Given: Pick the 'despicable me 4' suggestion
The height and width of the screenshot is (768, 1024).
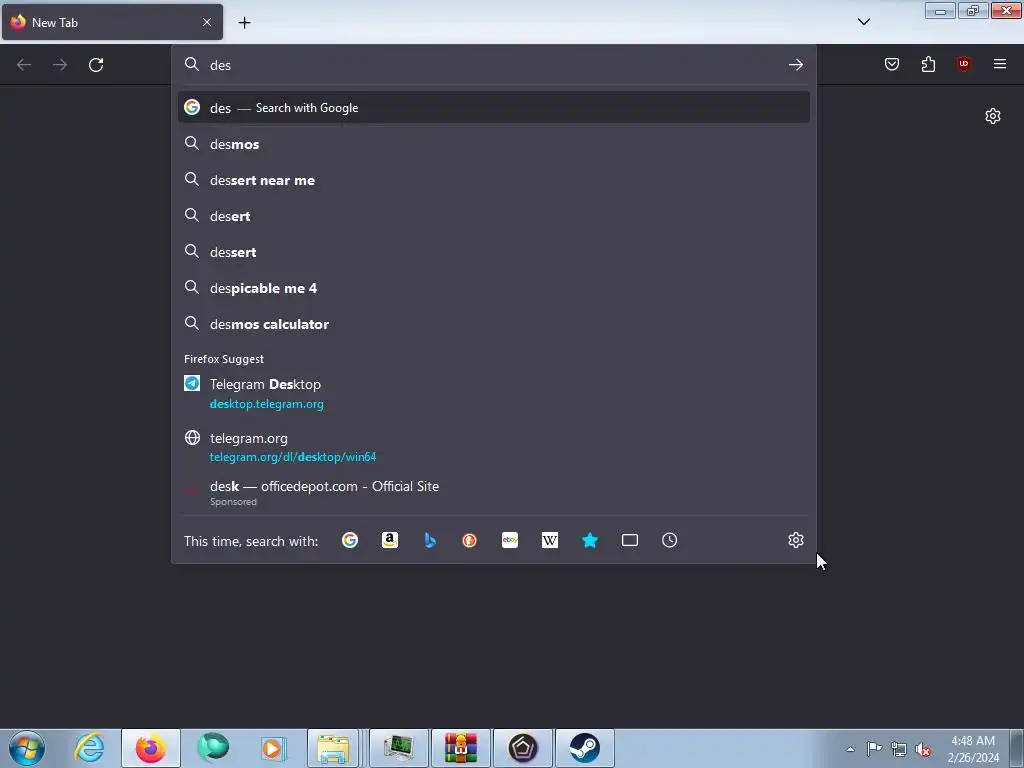Looking at the screenshot, I should click(x=494, y=287).
